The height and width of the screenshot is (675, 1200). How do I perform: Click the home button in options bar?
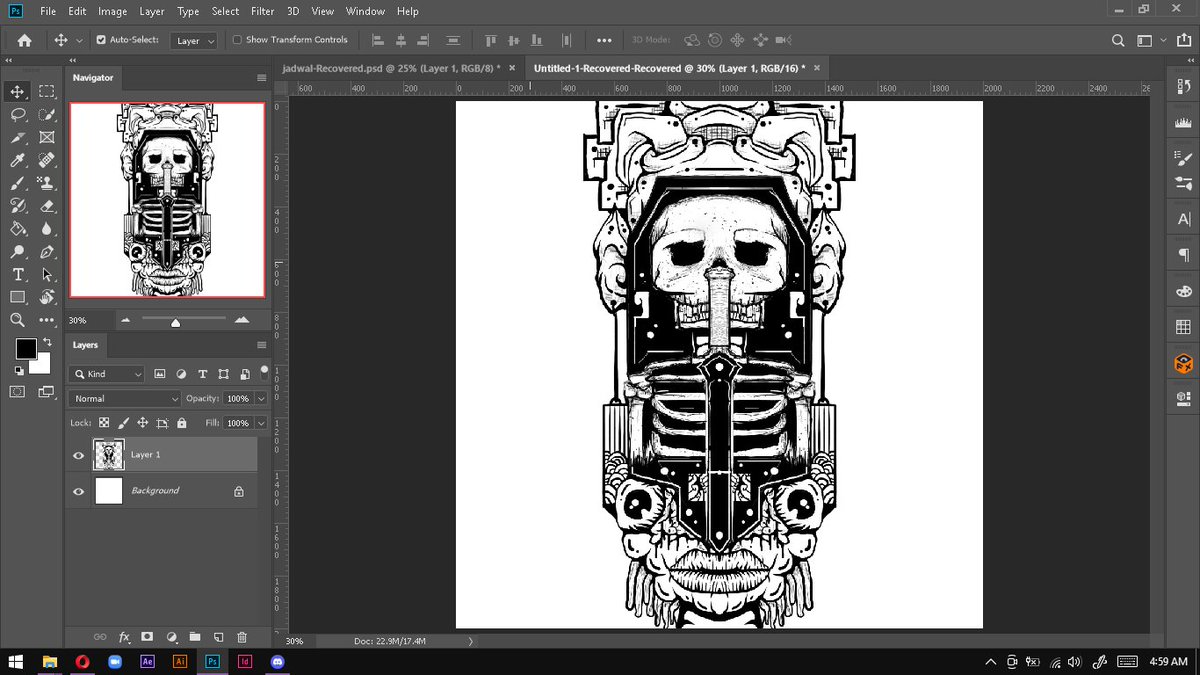24,41
